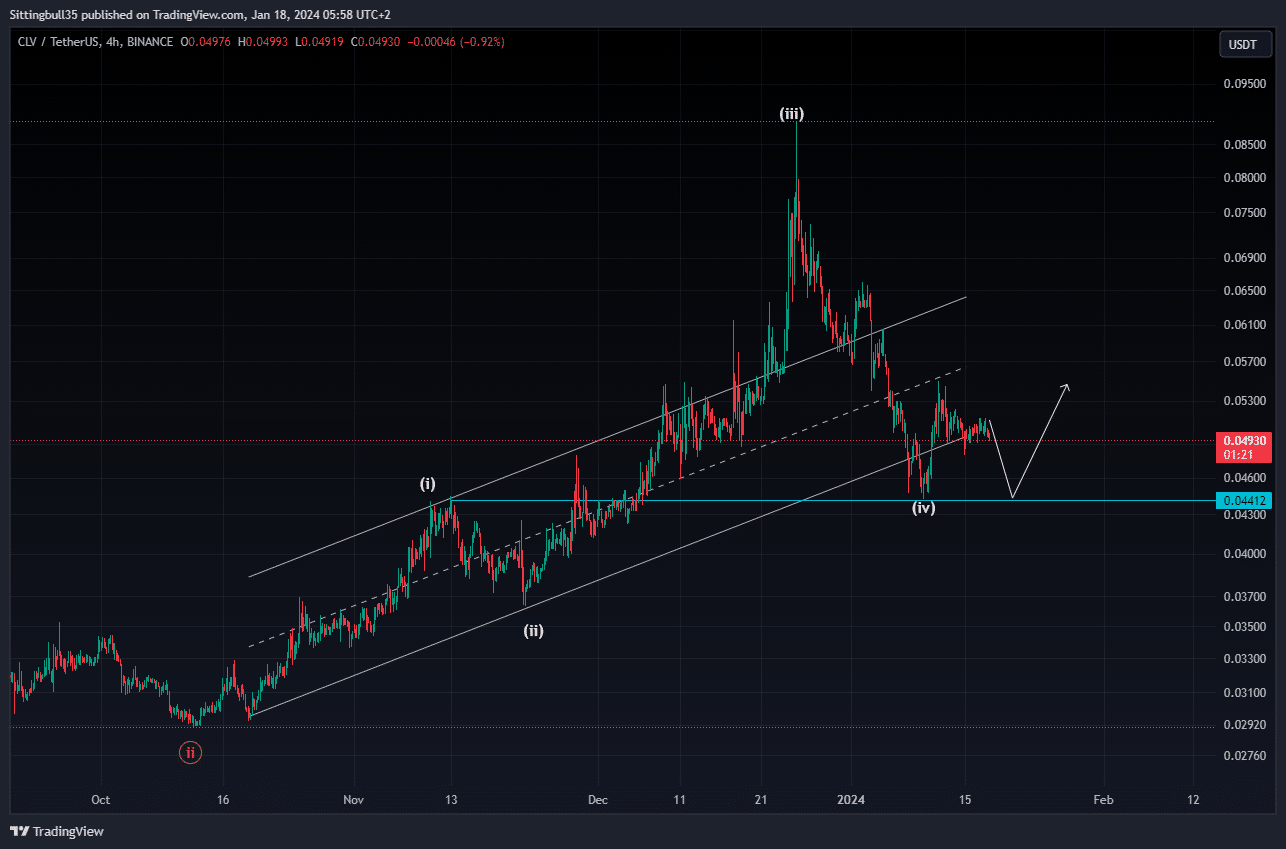Click the (iii) wave label at peak
The height and width of the screenshot is (849, 1286).
click(x=791, y=115)
